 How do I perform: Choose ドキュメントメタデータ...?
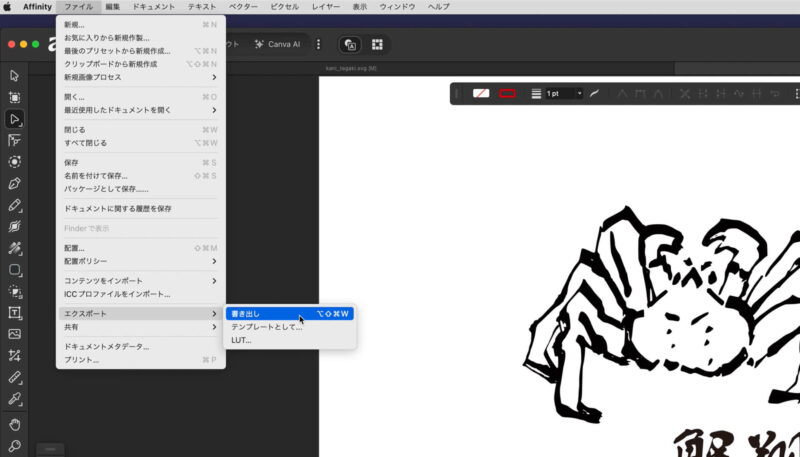[x=141, y=347]
